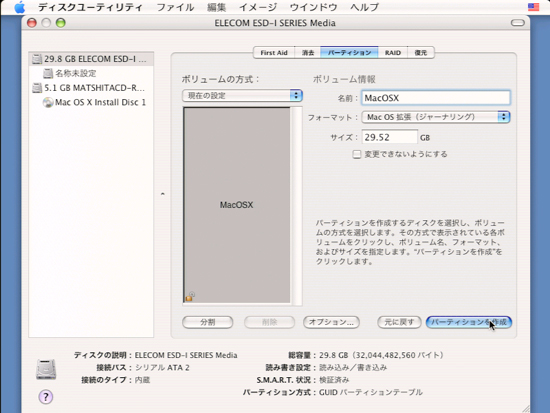550x413 pixels.
Task: Select Mac OS X Install Disc 1 row
Action: pos(91,102)
